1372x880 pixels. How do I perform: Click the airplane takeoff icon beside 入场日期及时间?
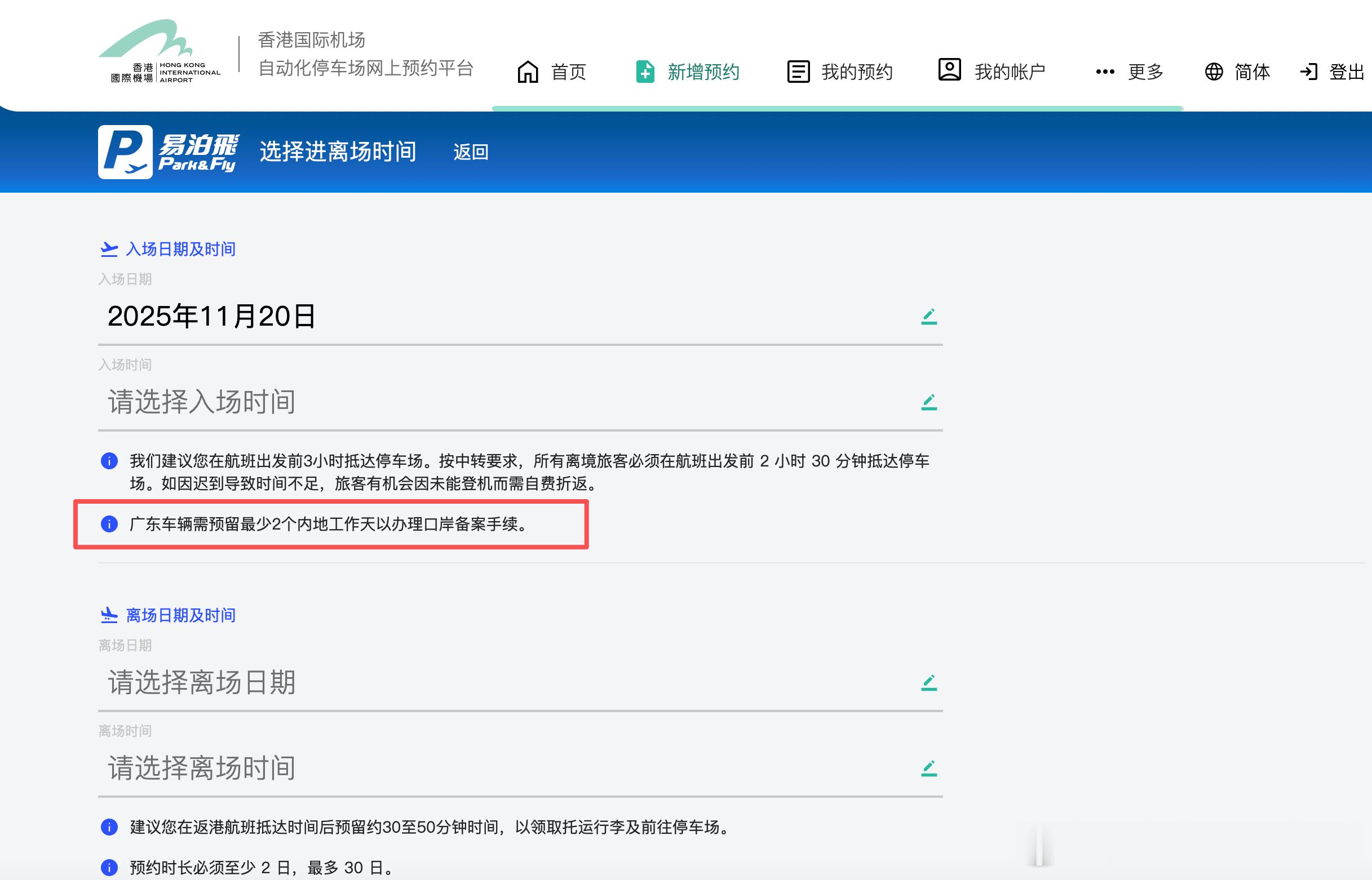pyautogui.click(x=109, y=247)
